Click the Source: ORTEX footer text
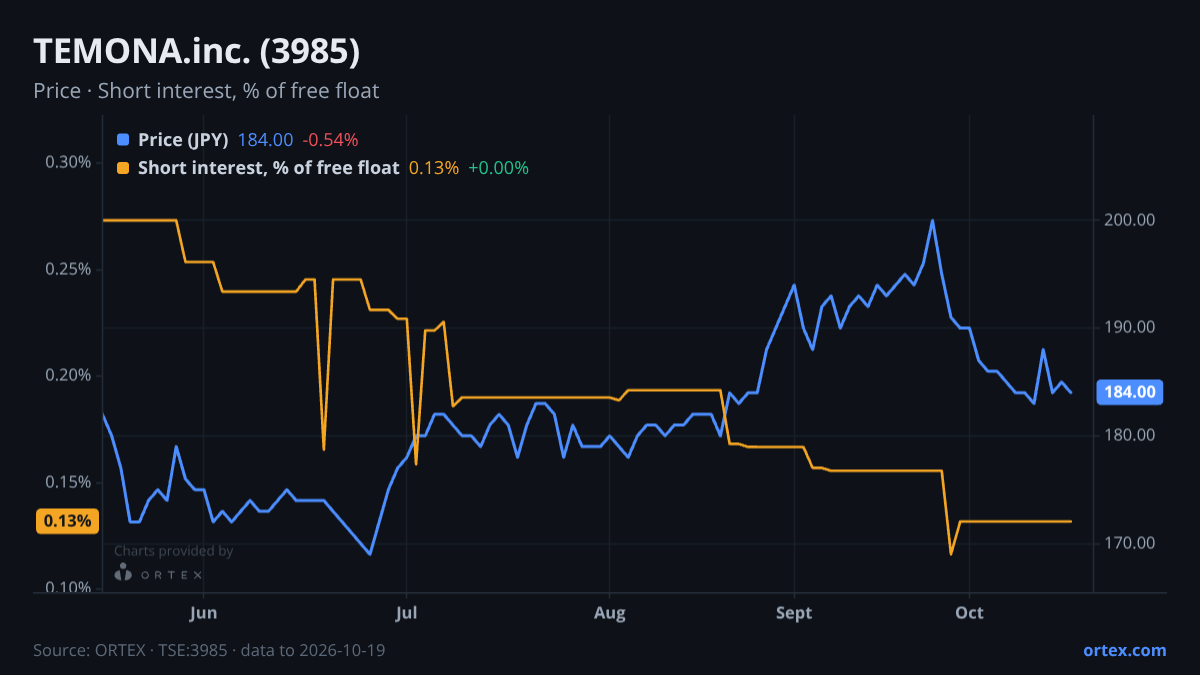This screenshot has height=675, width=1200. click(x=209, y=650)
